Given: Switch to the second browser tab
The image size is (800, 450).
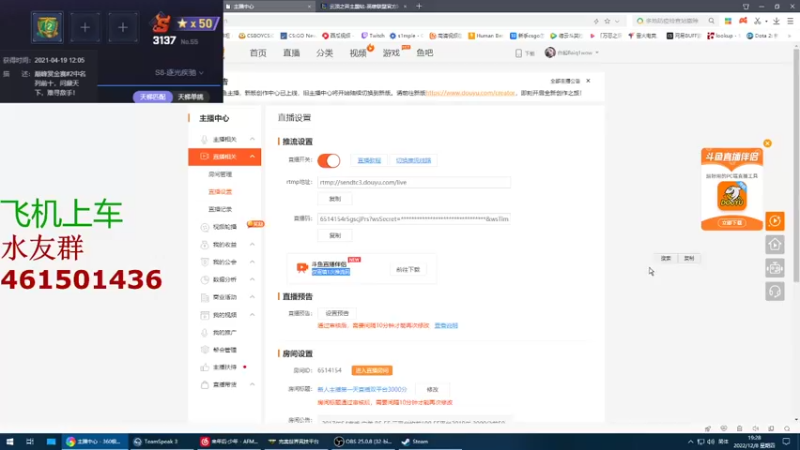Looking at the screenshot, I should (363, 6).
